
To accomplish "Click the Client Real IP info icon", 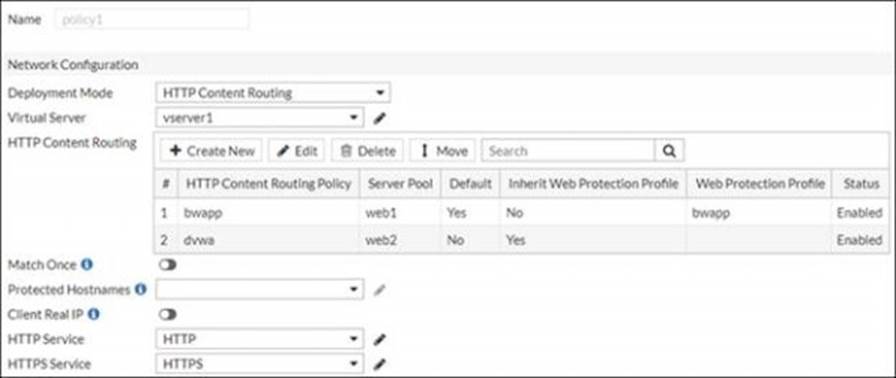I will coord(94,314).
